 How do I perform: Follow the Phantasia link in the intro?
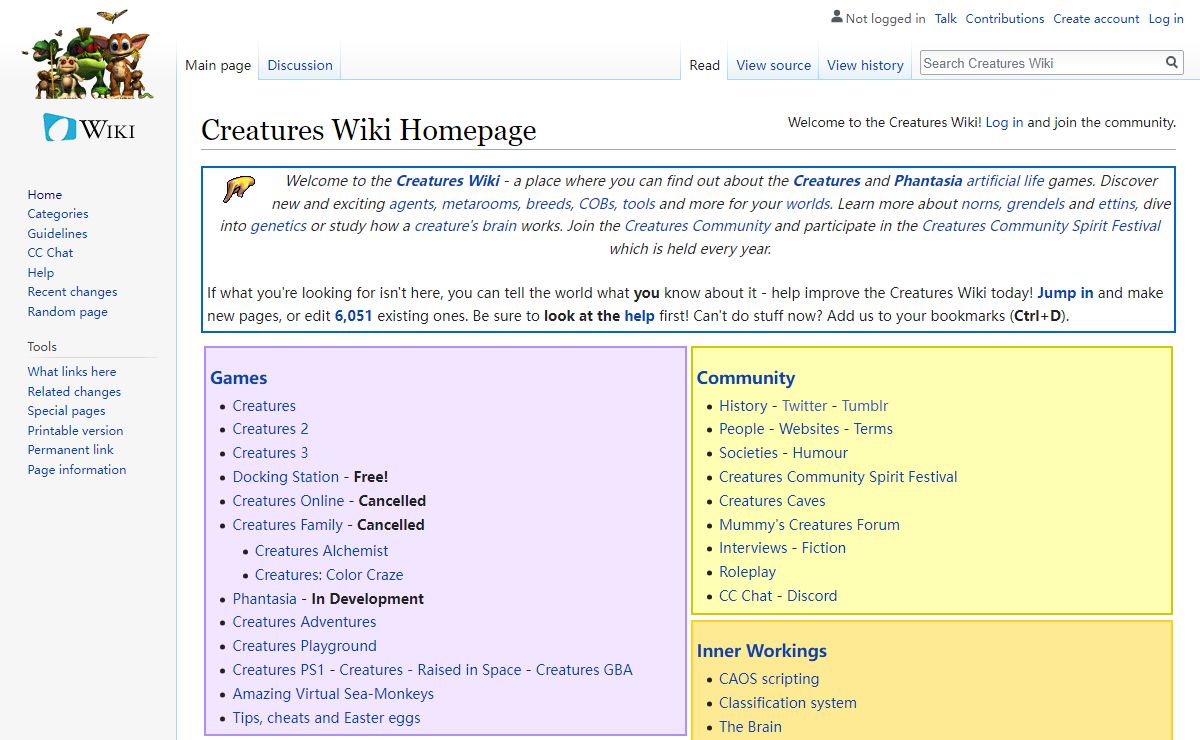928,181
